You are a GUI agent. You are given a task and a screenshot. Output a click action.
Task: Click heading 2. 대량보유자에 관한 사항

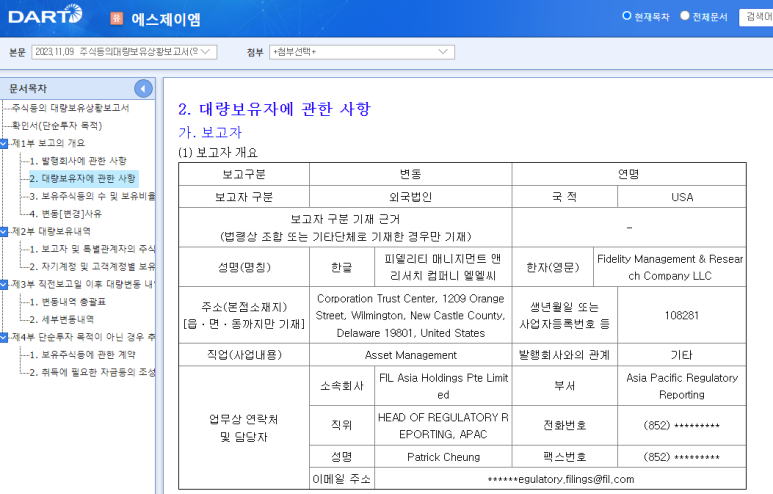[274, 108]
